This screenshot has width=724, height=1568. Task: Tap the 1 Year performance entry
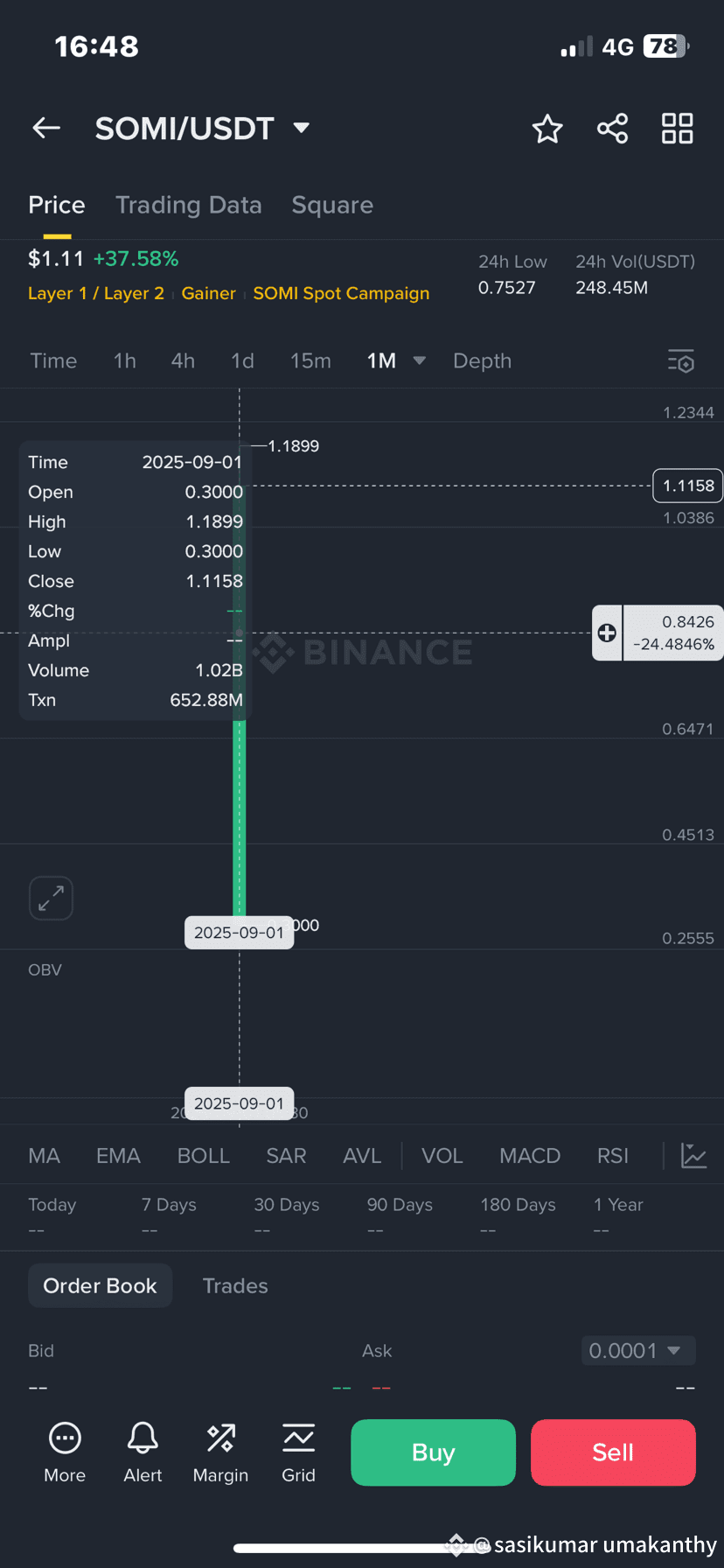click(x=618, y=1216)
